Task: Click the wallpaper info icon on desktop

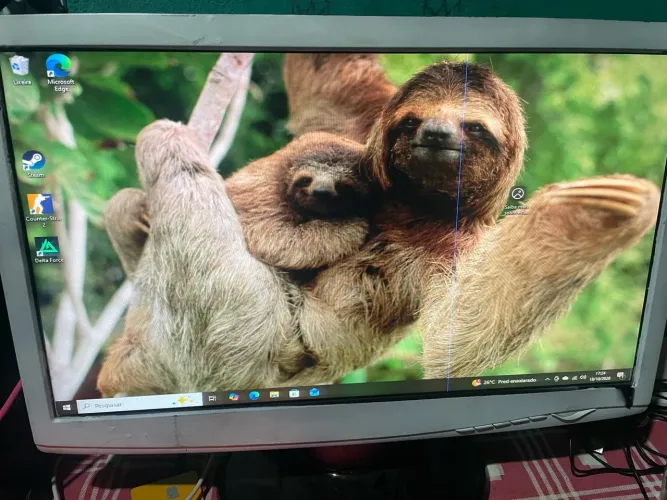Action: 517,200
